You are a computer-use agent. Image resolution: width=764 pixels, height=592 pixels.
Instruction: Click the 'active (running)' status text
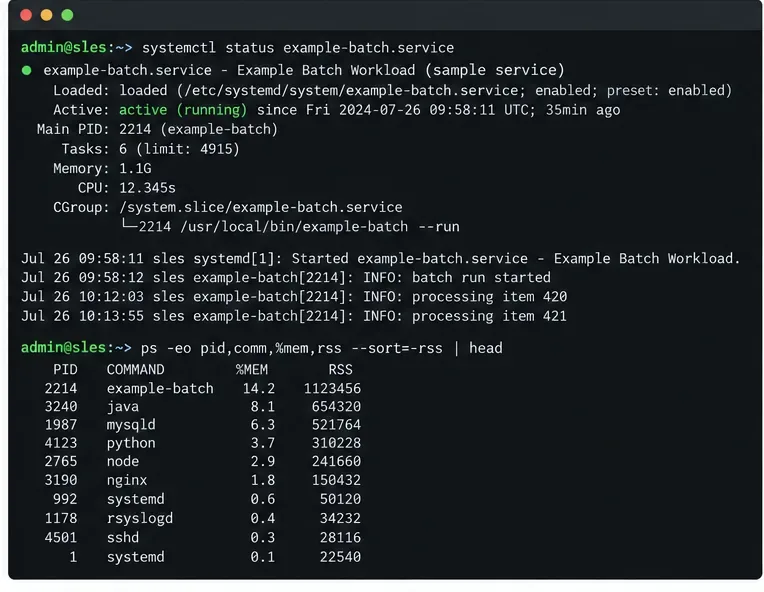tap(183, 110)
